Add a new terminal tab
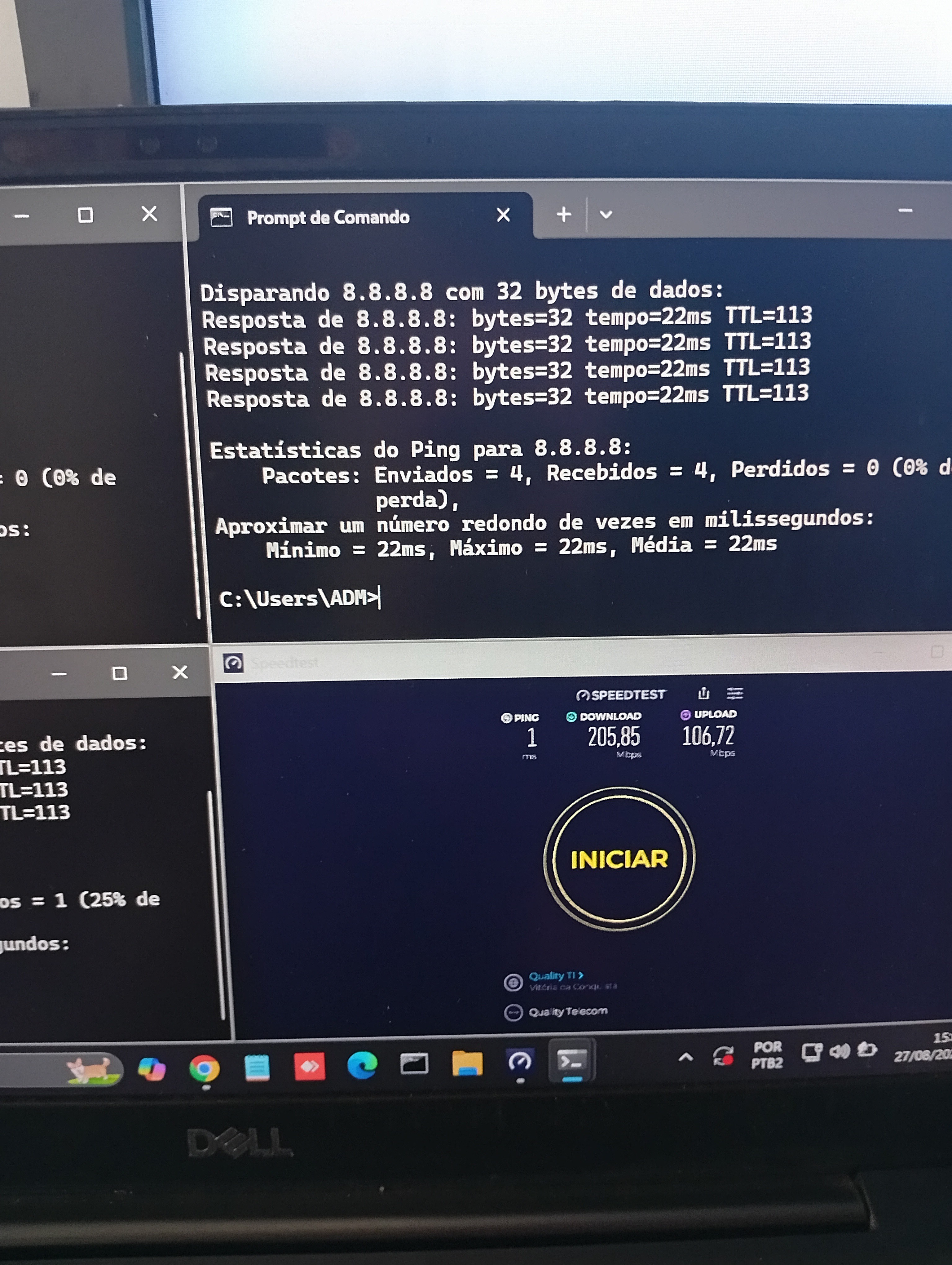The height and width of the screenshot is (1265, 952). click(x=563, y=215)
